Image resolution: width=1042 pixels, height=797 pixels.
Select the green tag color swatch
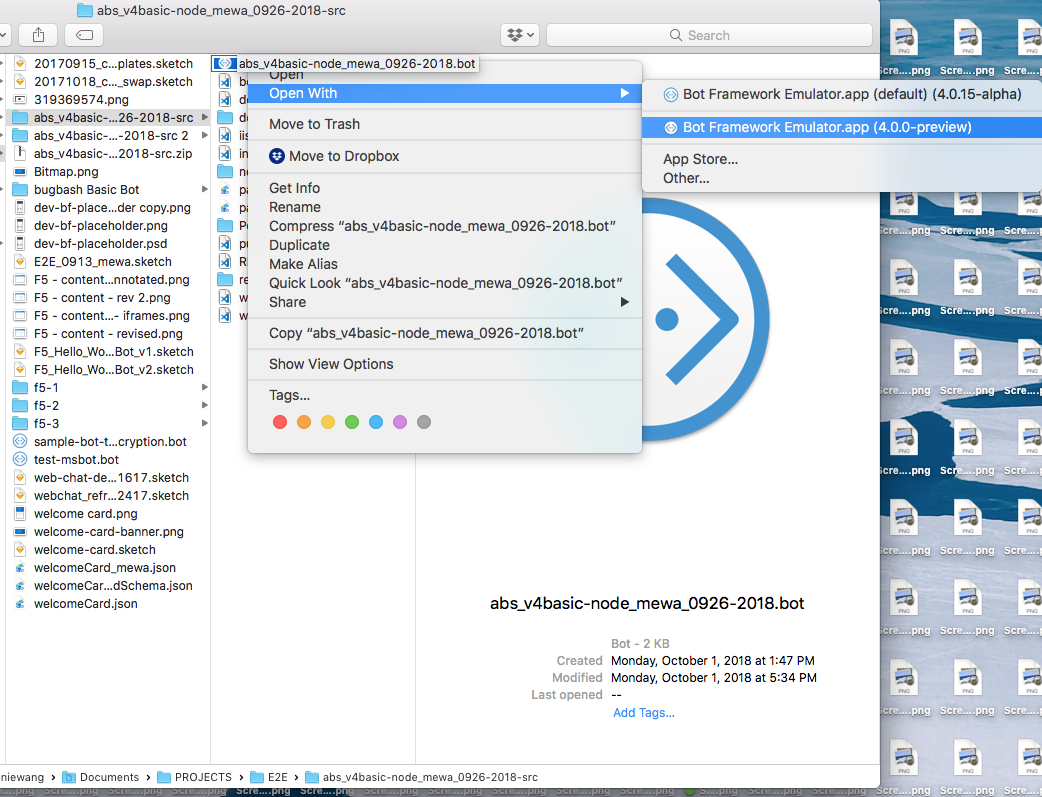point(352,422)
